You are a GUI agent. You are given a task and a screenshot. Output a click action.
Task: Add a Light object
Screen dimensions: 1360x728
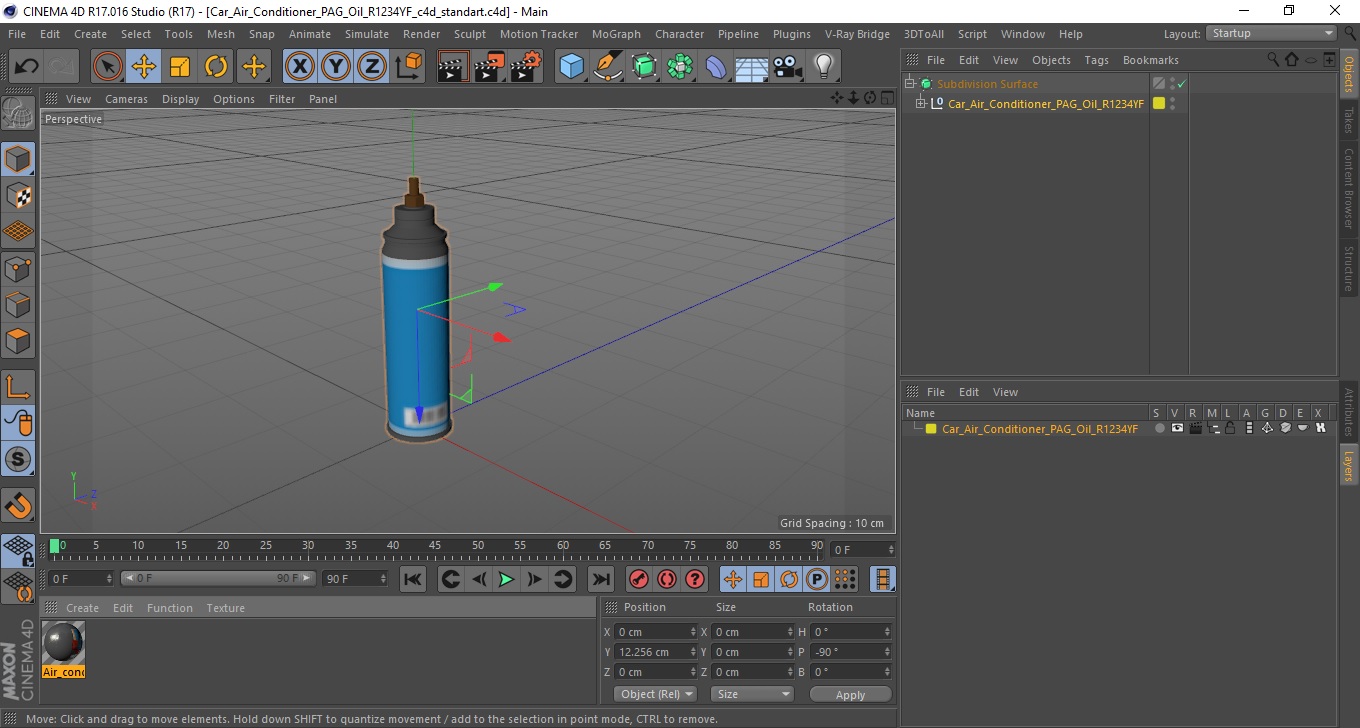pos(824,67)
